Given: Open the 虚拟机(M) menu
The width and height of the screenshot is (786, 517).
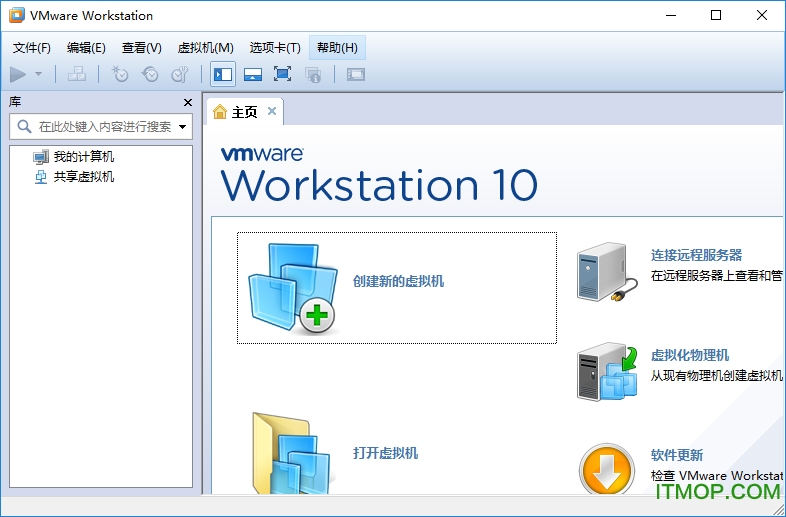Looking at the screenshot, I should [x=206, y=48].
